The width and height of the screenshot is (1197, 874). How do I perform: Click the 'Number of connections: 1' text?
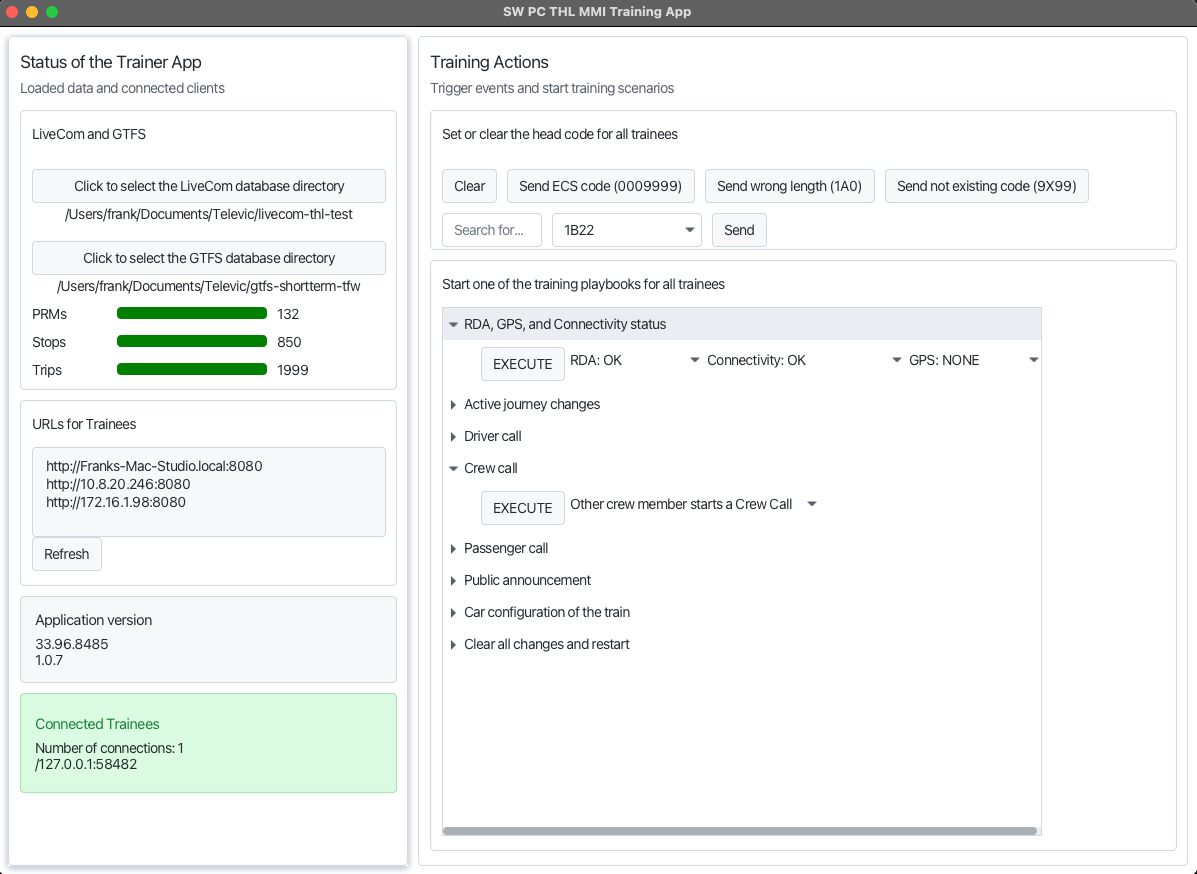[x=109, y=749]
